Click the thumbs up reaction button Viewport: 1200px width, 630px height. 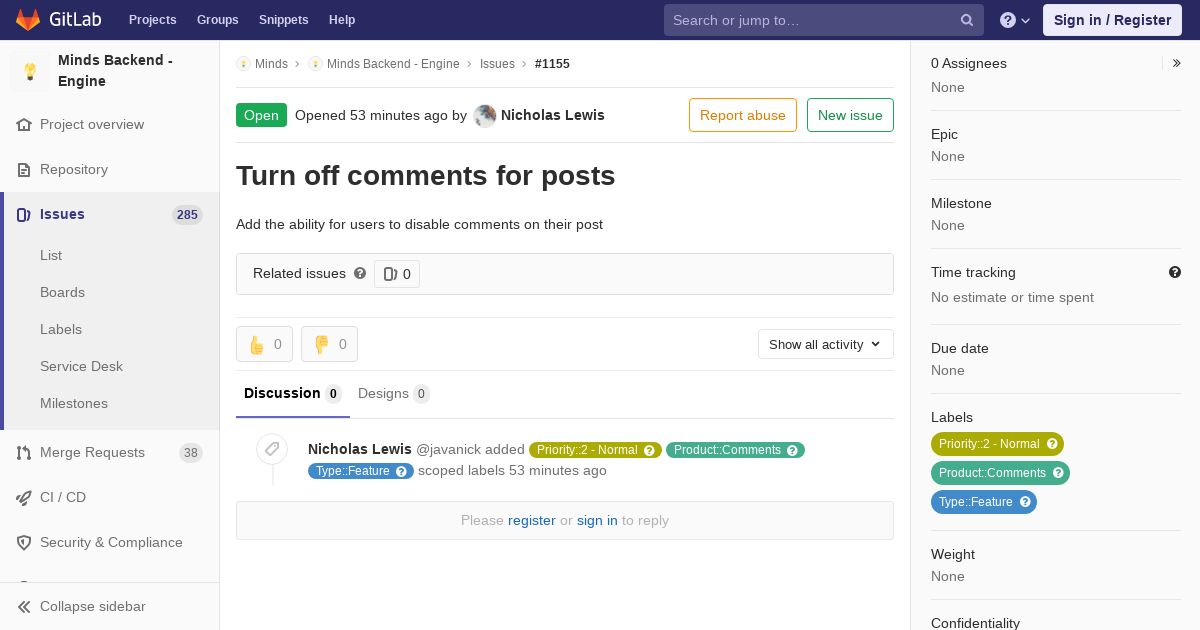point(264,344)
